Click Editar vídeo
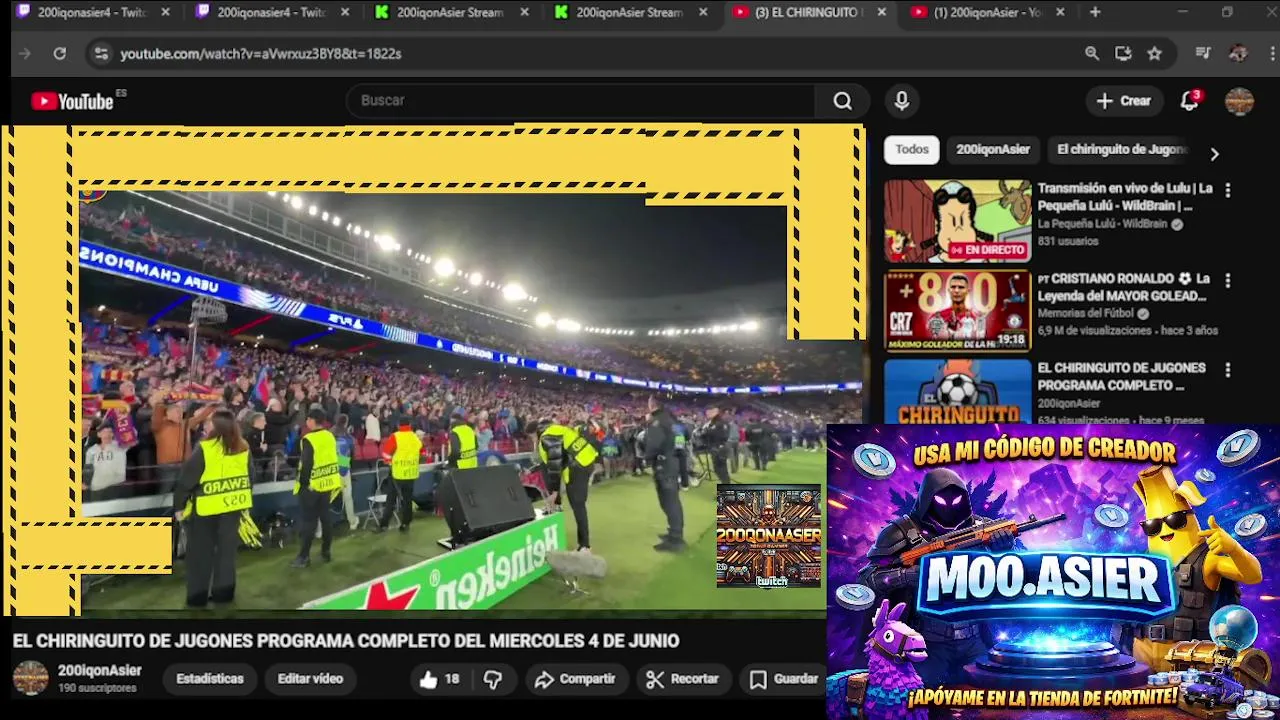1280x720 pixels. pos(310,679)
